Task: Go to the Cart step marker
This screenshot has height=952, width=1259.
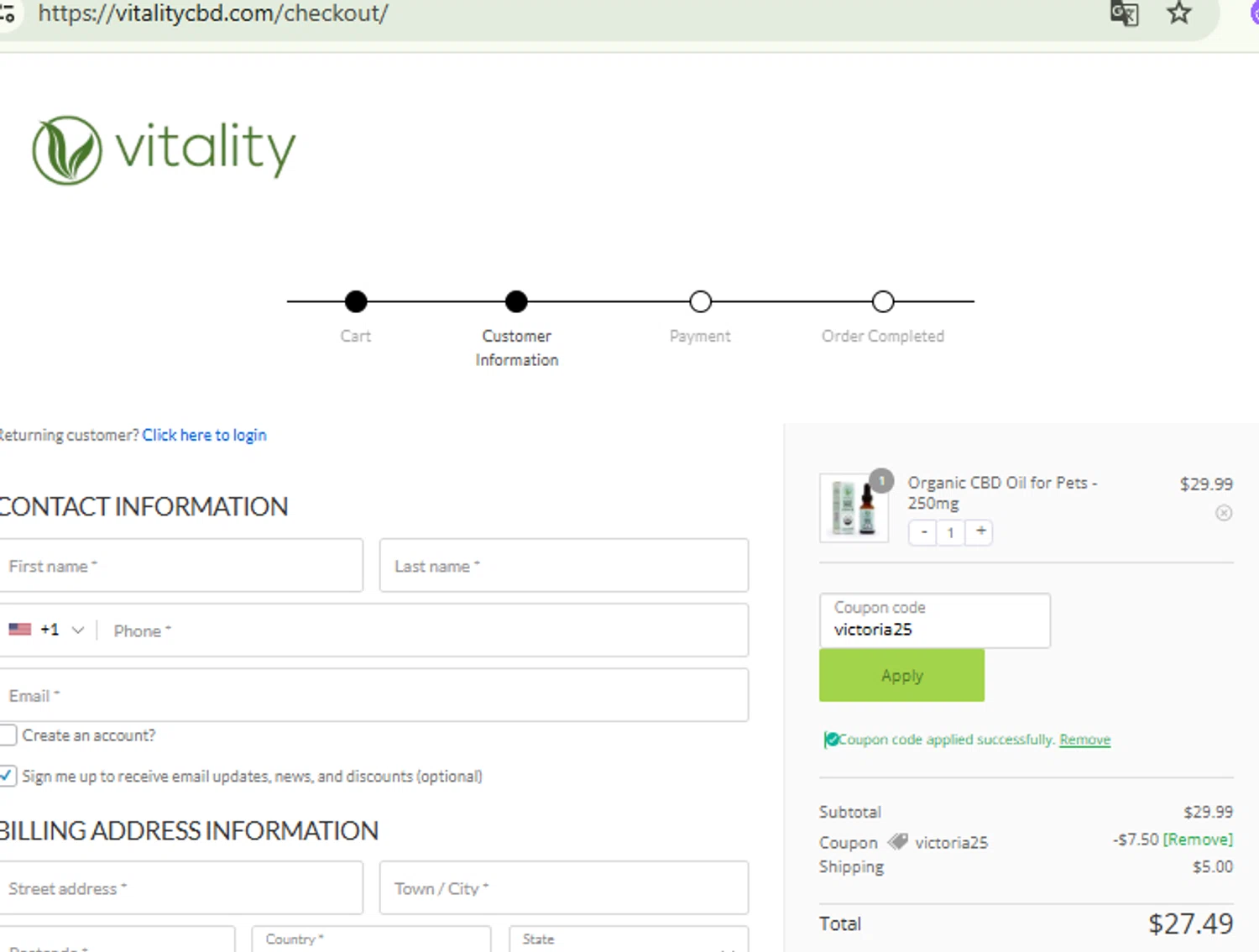Action: [x=356, y=301]
